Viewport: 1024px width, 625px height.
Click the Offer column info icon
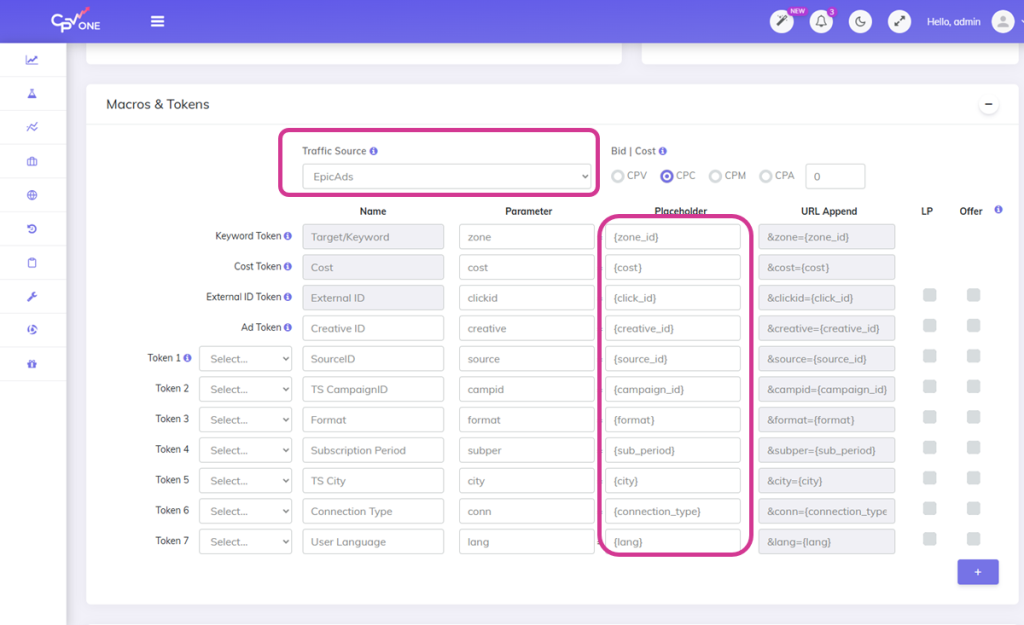click(999, 210)
